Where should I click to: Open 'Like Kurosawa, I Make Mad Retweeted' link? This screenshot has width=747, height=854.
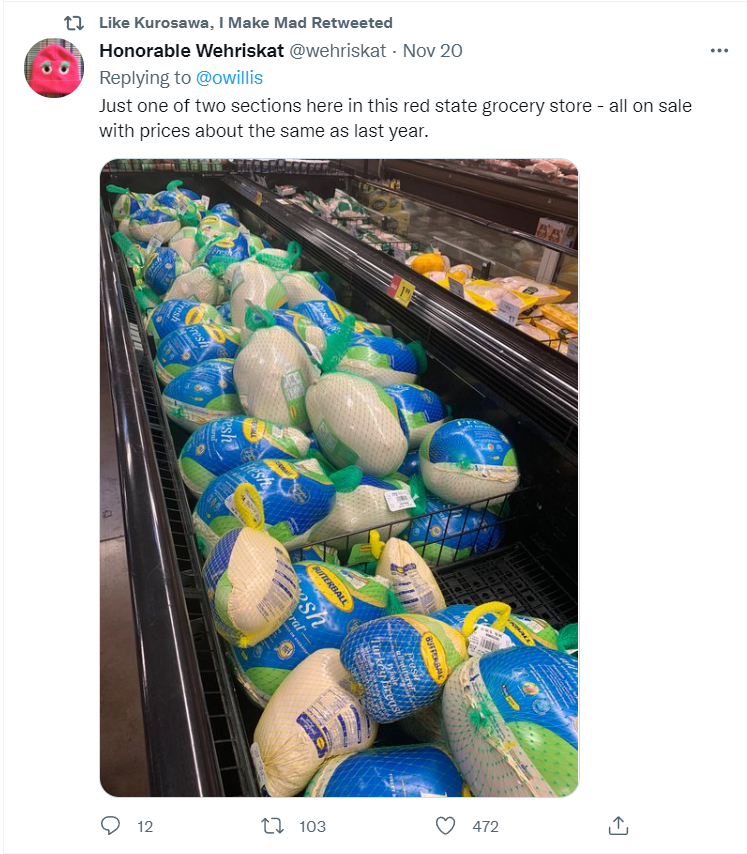[246, 23]
